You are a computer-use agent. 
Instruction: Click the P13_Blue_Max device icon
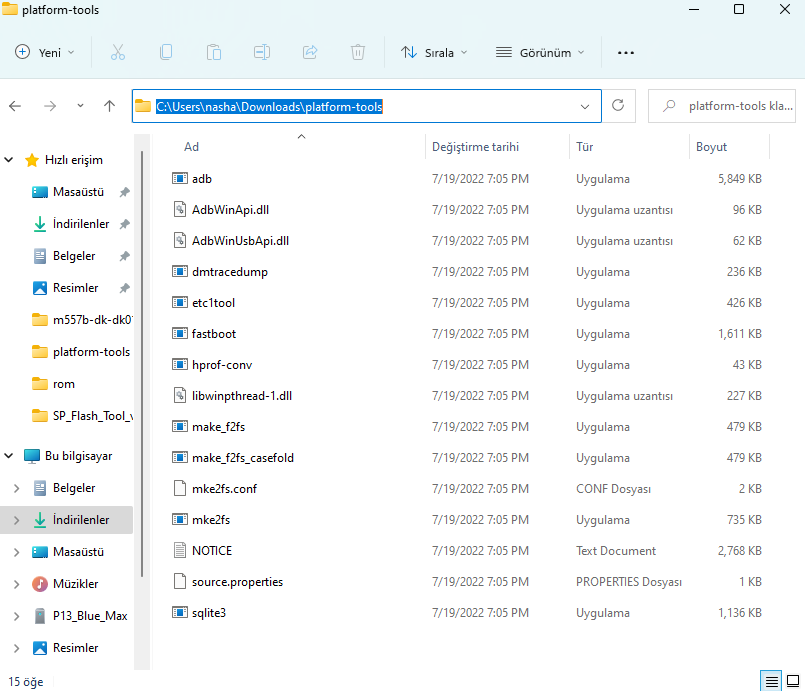pyautogui.click(x=40, y=616)
